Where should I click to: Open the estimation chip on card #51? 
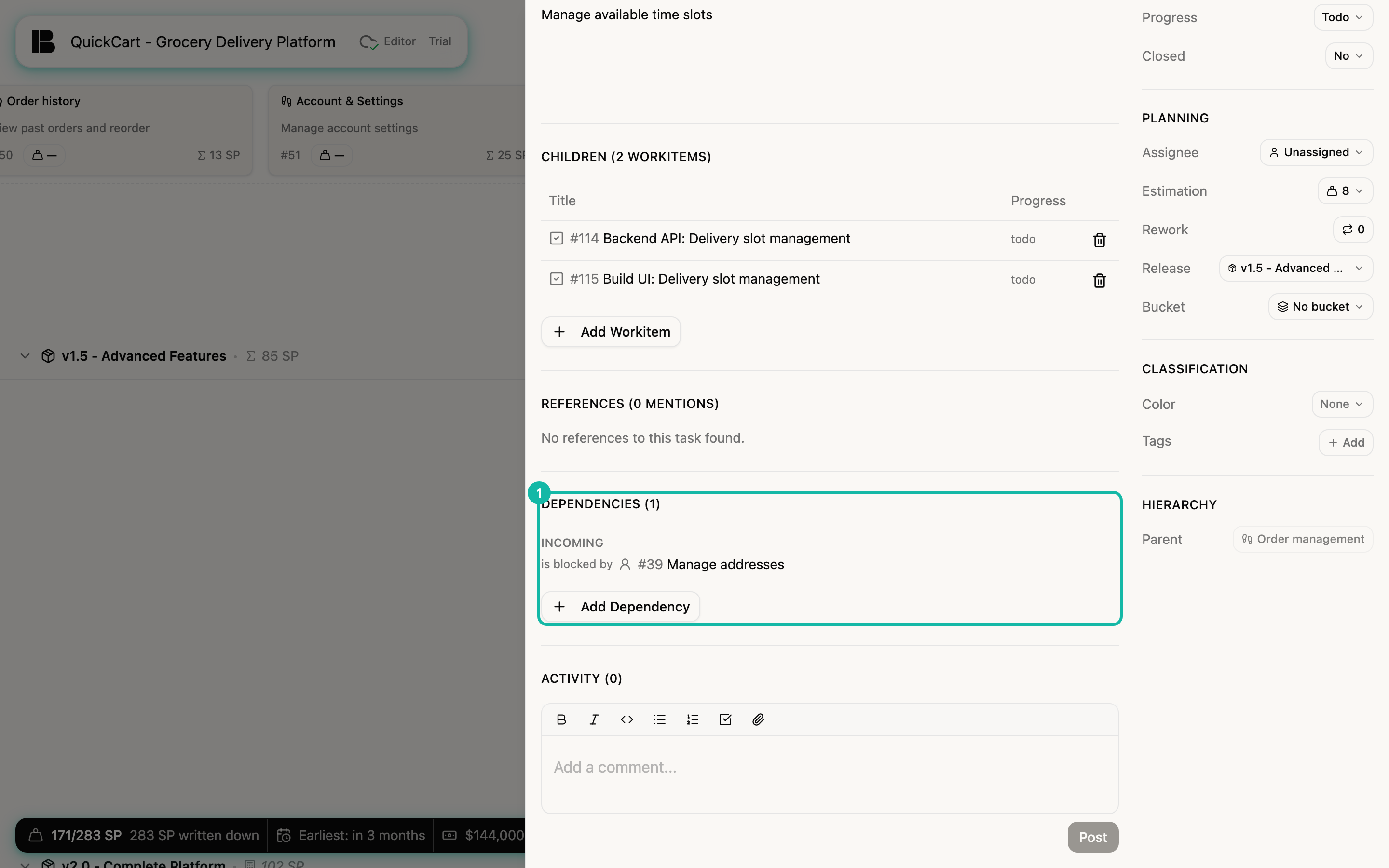point(331,155)
